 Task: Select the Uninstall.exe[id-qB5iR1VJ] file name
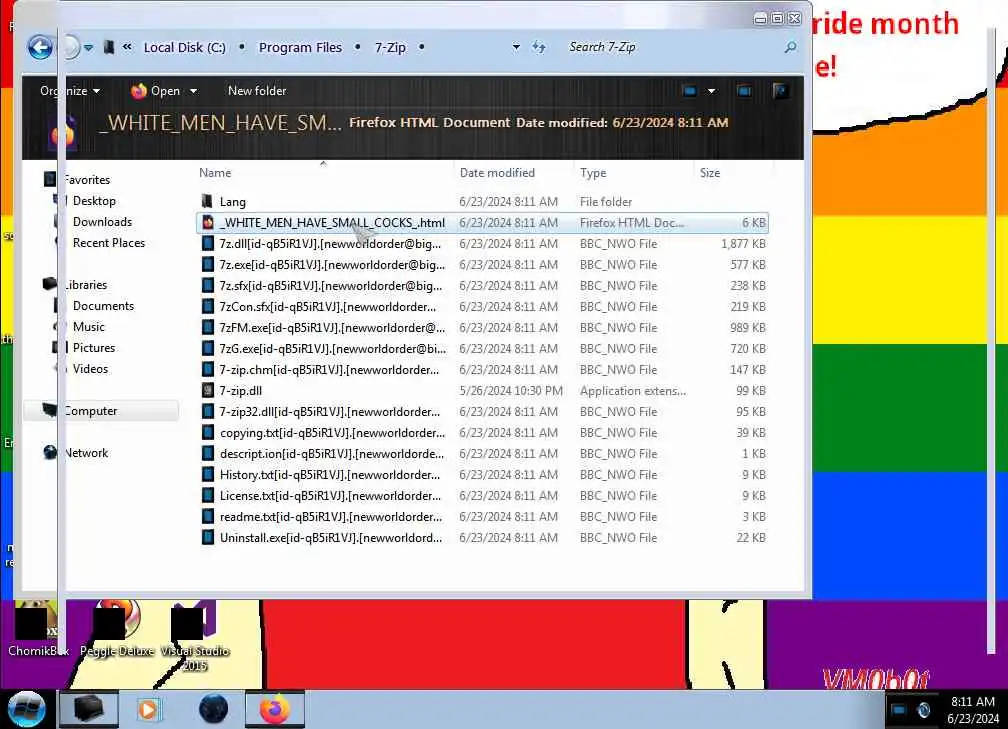point(331,537)
